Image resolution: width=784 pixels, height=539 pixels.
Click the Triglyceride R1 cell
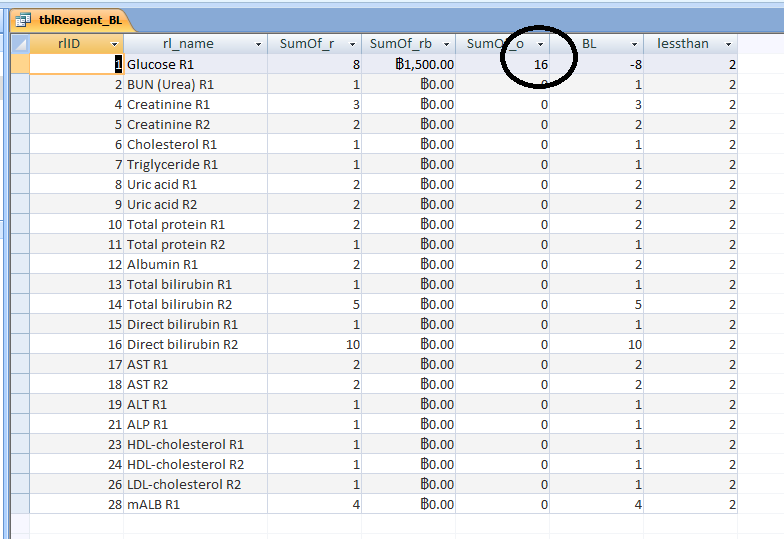point(196,164)
